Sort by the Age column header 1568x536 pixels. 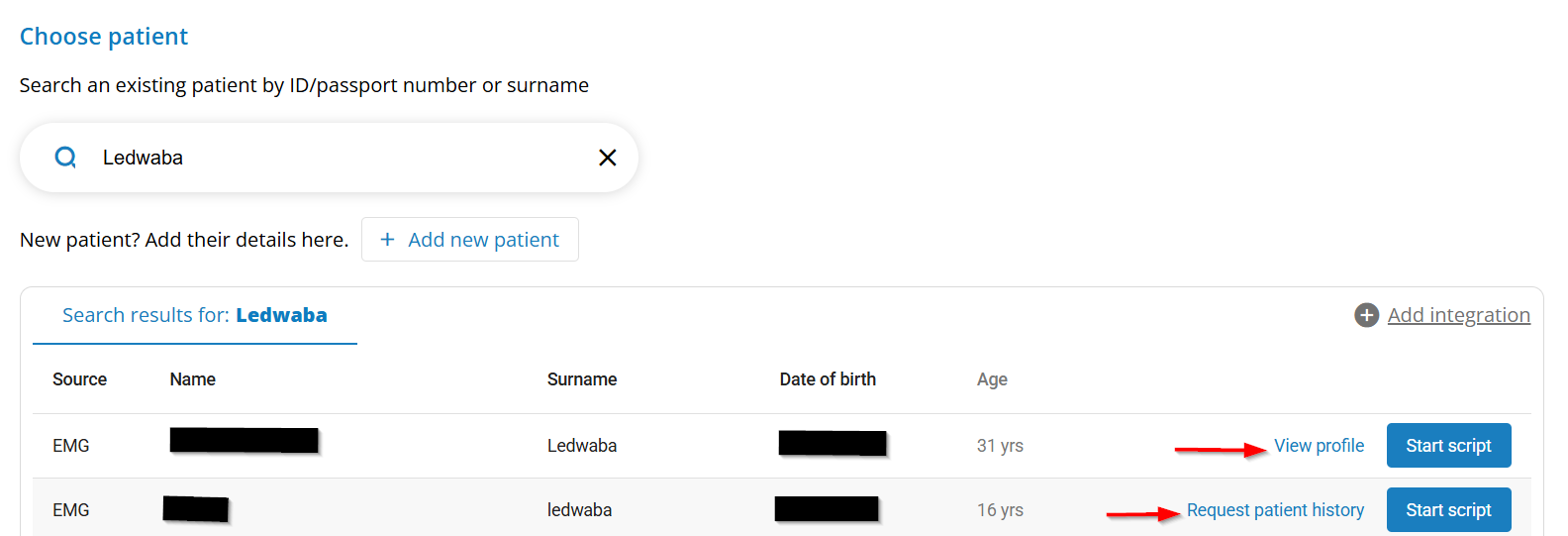(x=992, y=379)
